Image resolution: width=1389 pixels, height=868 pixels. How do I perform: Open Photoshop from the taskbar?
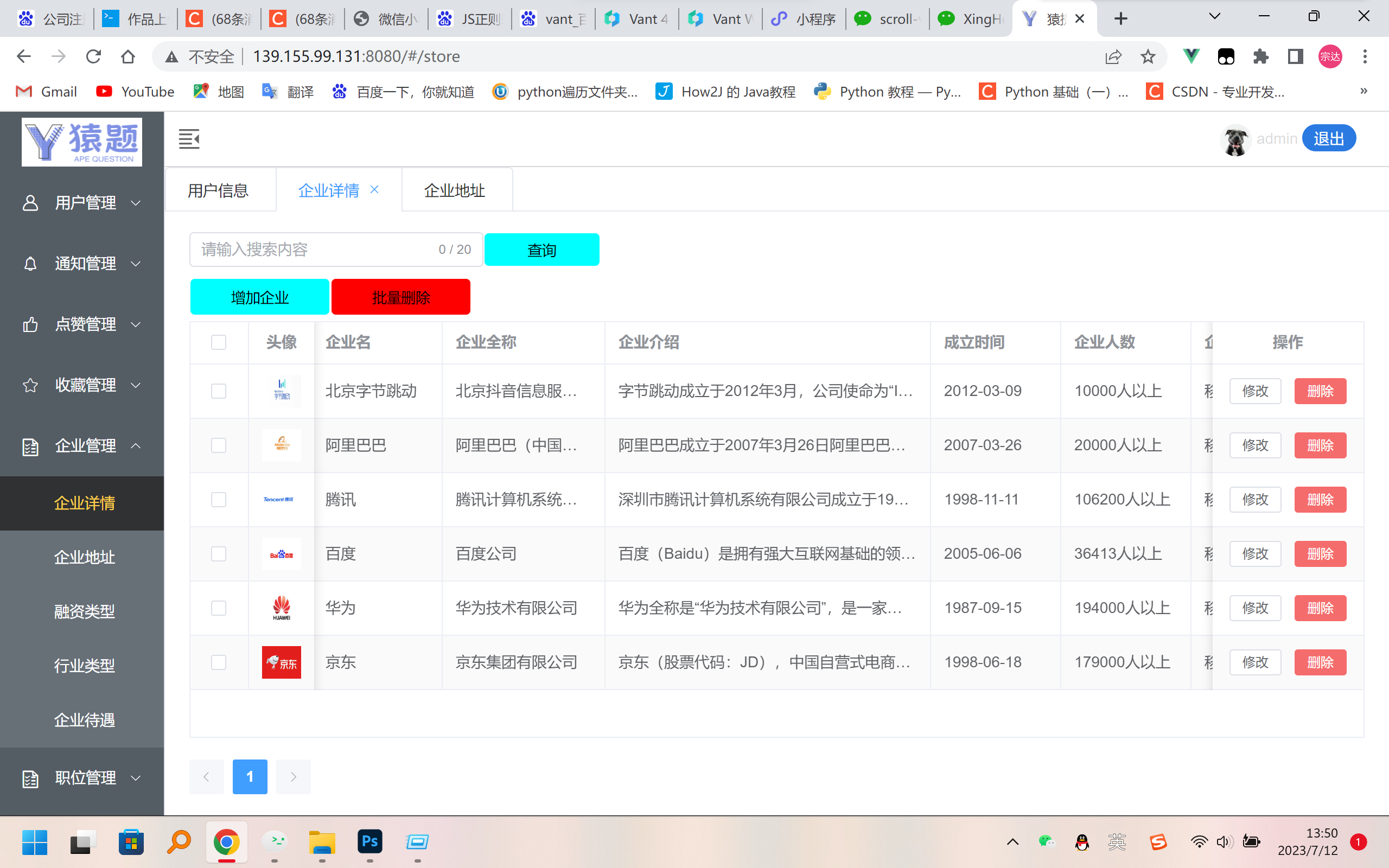tap(369, 842)
